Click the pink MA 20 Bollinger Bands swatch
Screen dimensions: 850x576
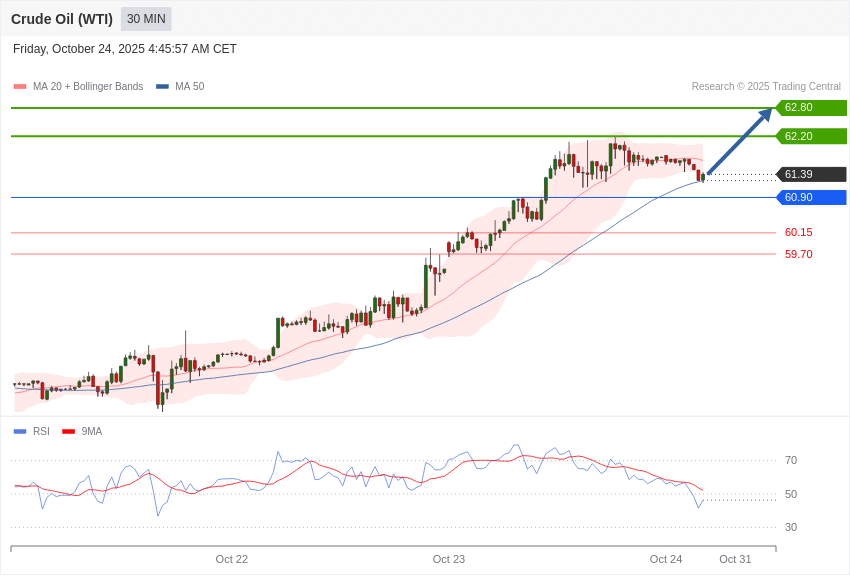tap(20, 87)
